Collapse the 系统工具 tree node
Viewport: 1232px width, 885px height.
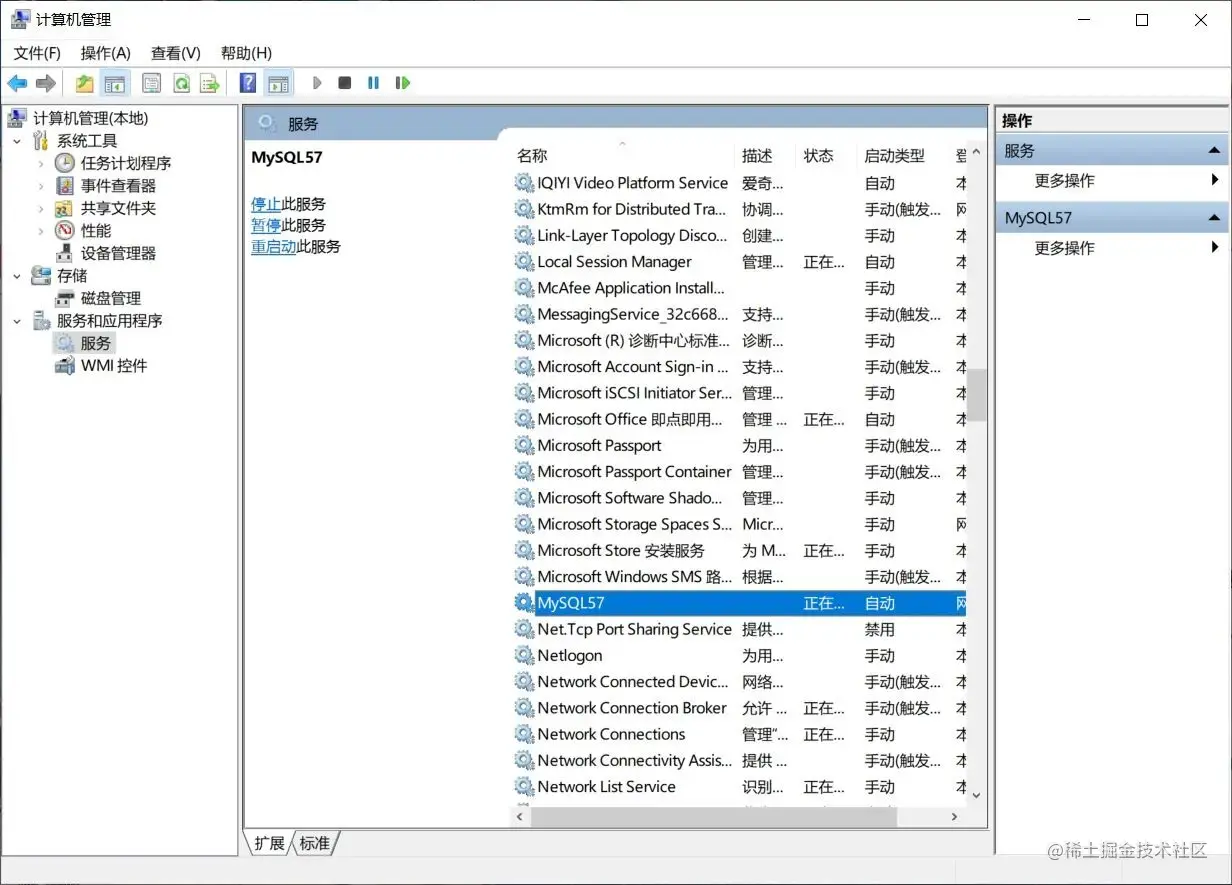tap(17, 141)
